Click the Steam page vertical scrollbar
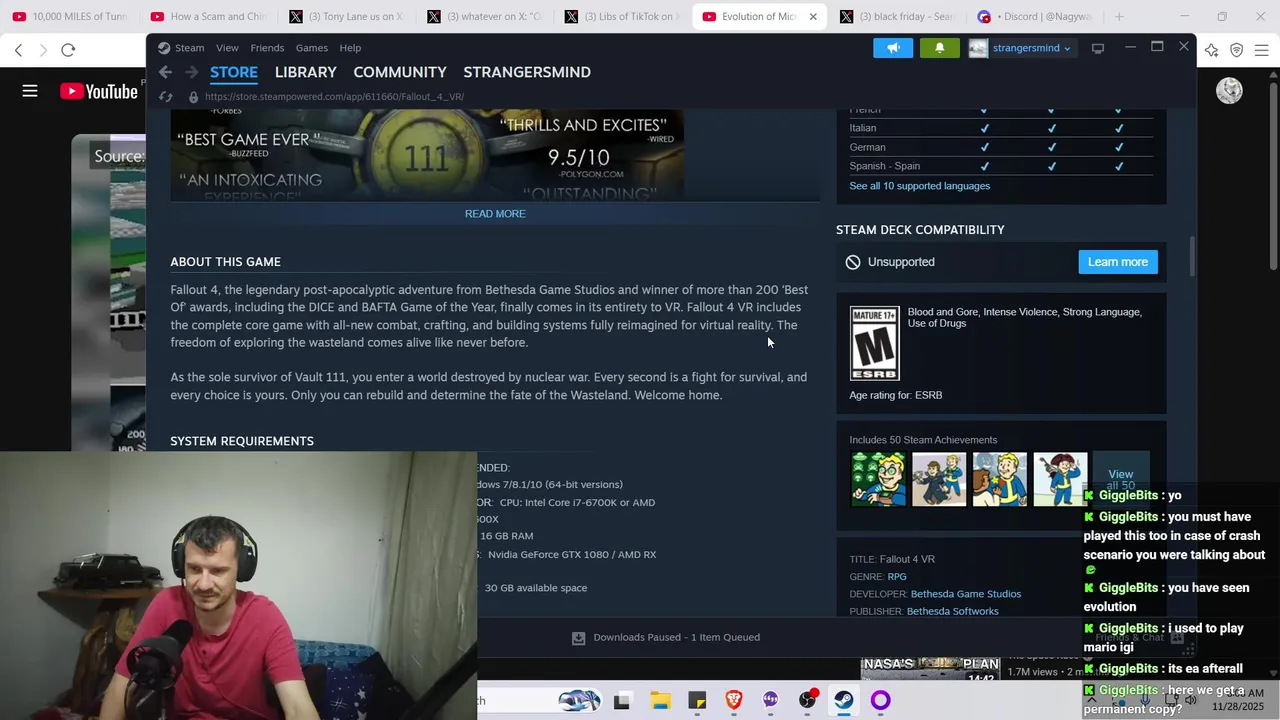This screenshot has width=1280, height=720. tap(1191, 257)
